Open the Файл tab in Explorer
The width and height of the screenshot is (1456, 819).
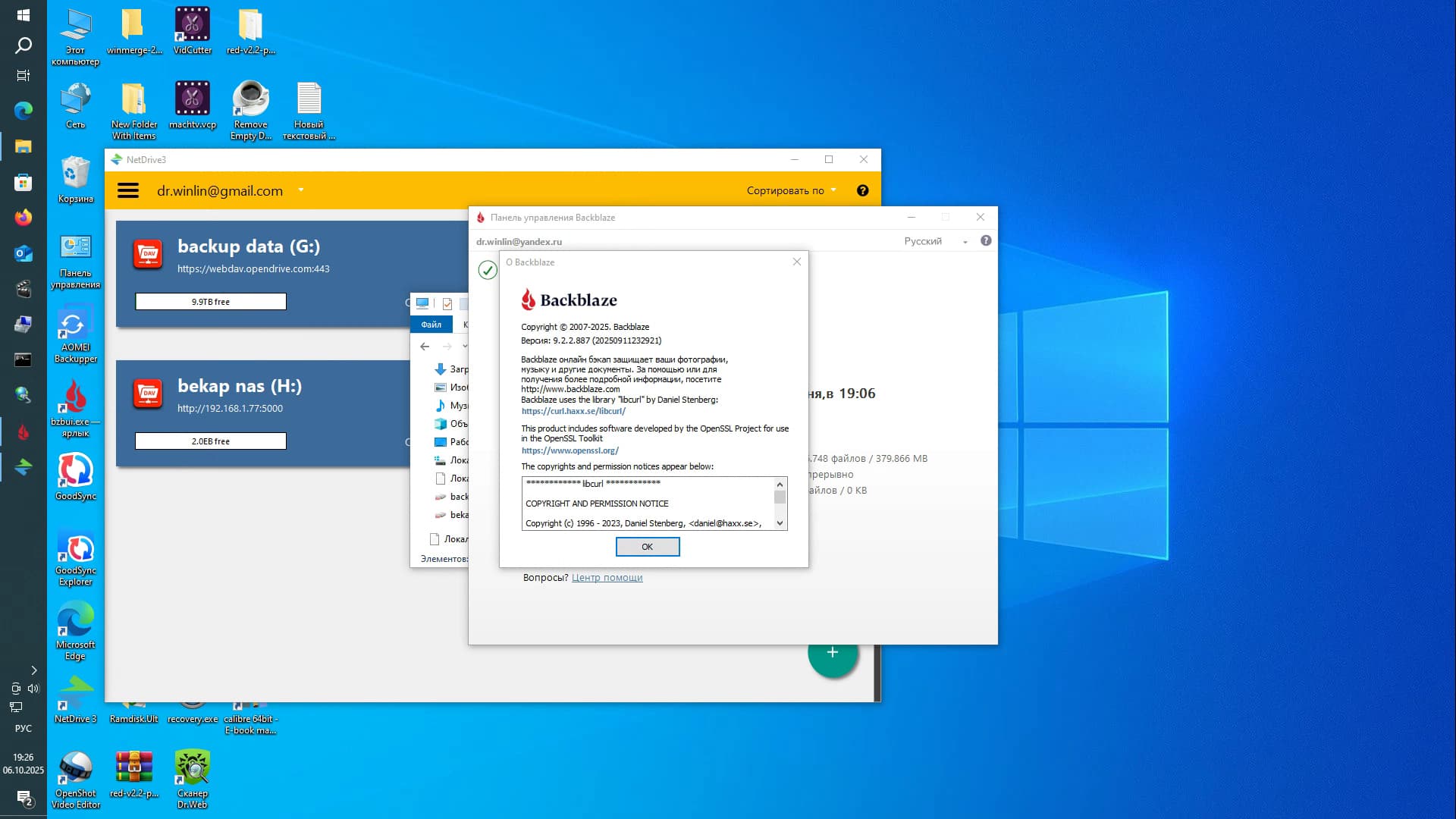tap(431, 325)
